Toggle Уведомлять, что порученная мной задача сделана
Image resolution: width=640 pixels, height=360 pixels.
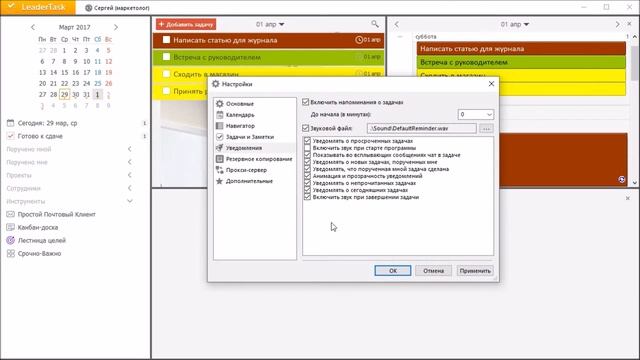point(307,169)
